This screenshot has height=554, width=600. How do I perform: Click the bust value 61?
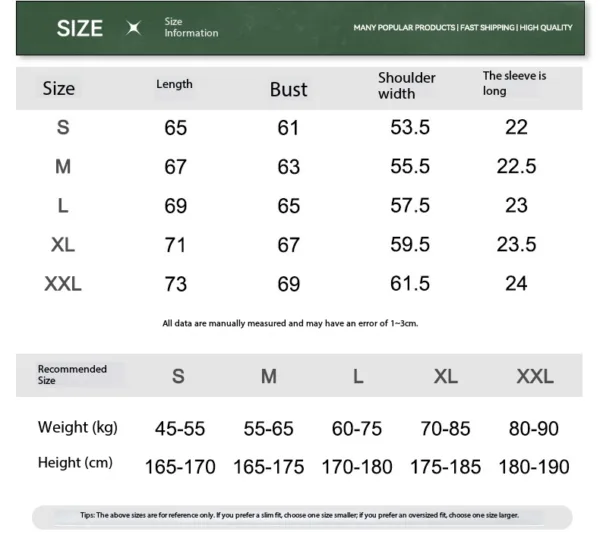[x=289, y=128]
